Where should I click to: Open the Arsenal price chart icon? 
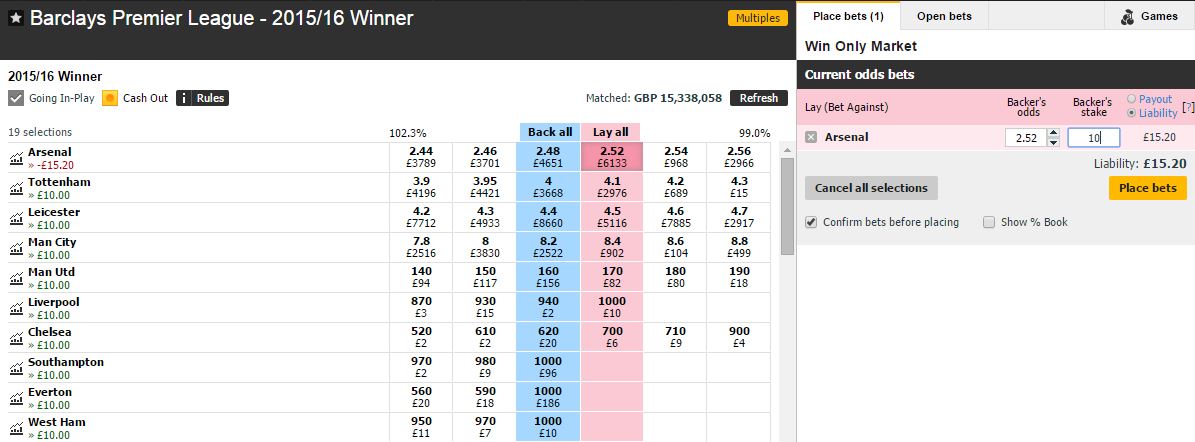pos(16,159)
